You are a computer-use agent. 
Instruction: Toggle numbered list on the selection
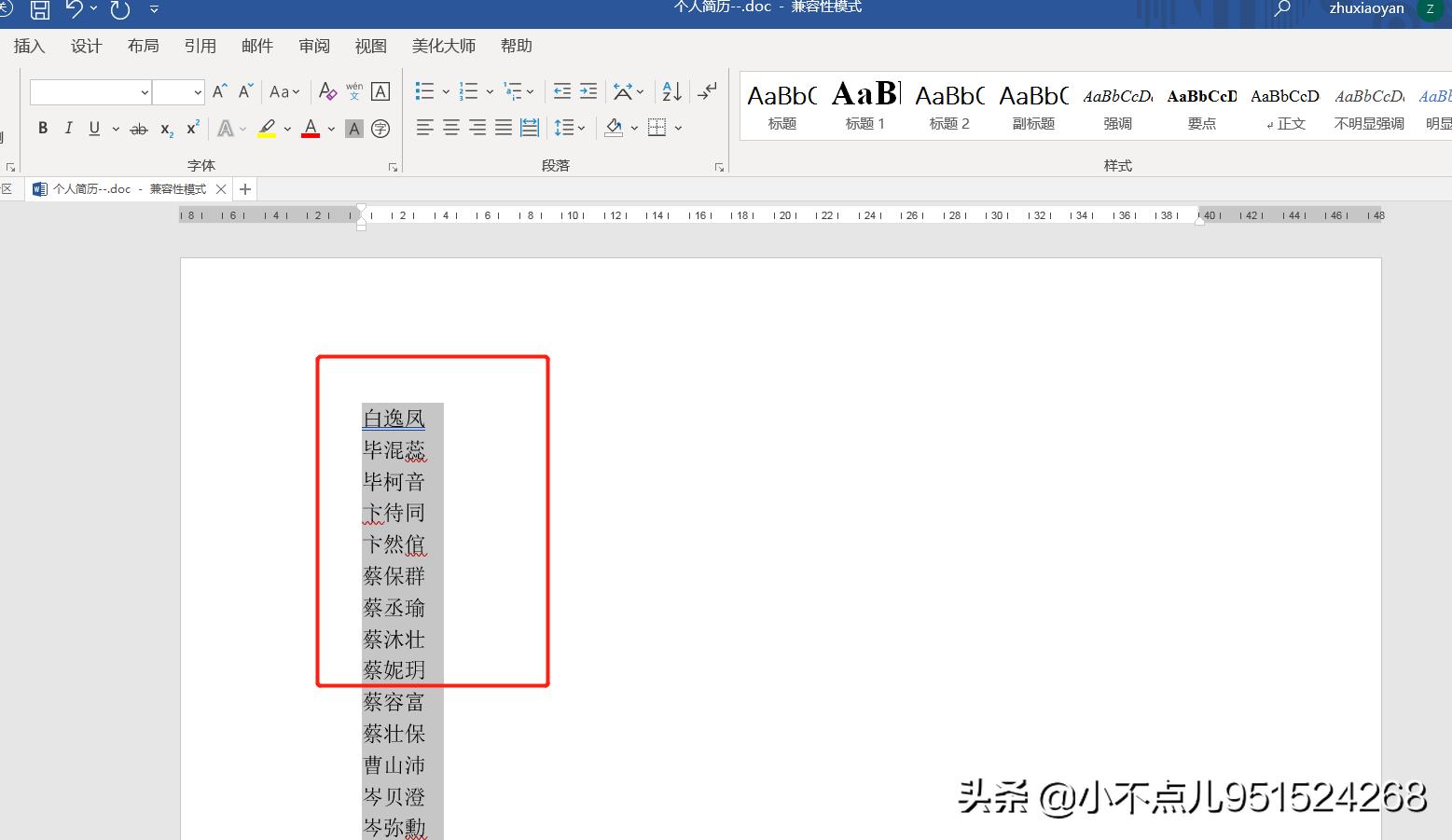click(x=469, y=90)
